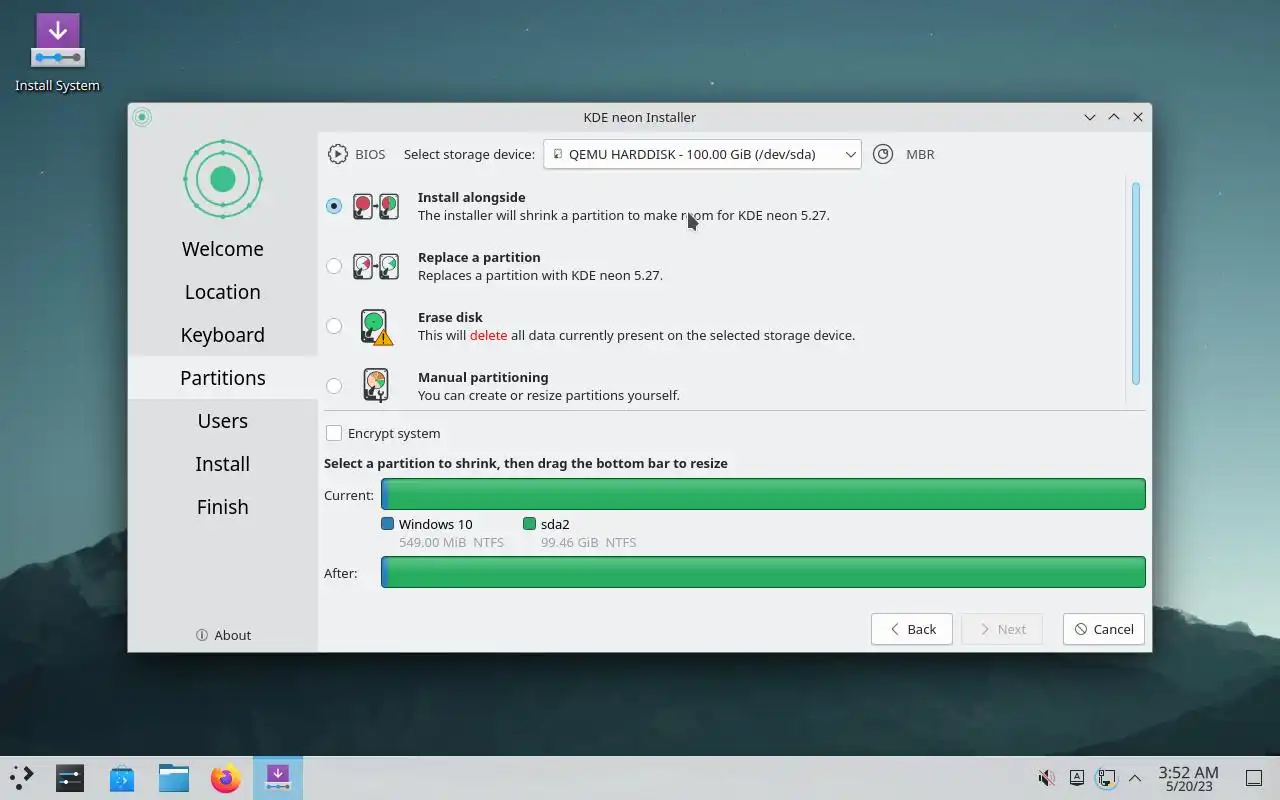
Task: Click the Windows 10 blue legend swatch
Action: [x=388, y=524]
